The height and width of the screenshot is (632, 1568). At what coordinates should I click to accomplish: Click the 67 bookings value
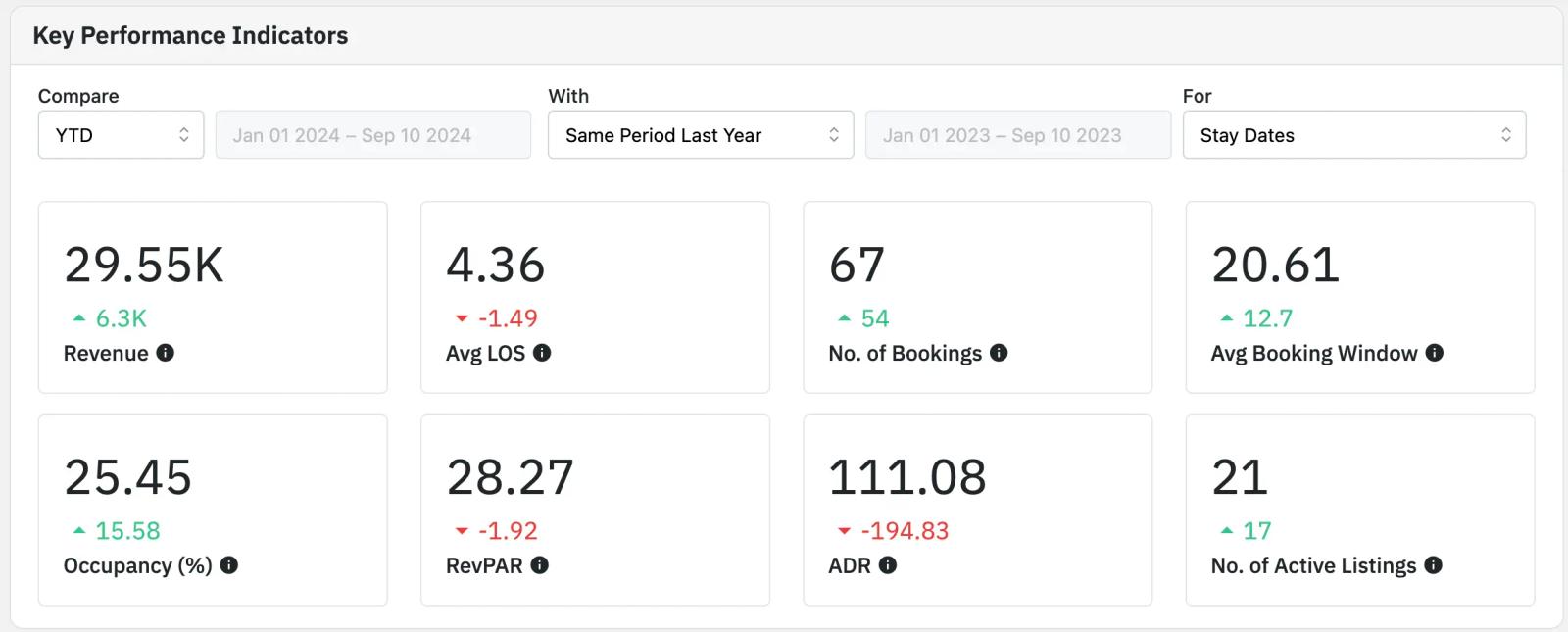point(857,266)
